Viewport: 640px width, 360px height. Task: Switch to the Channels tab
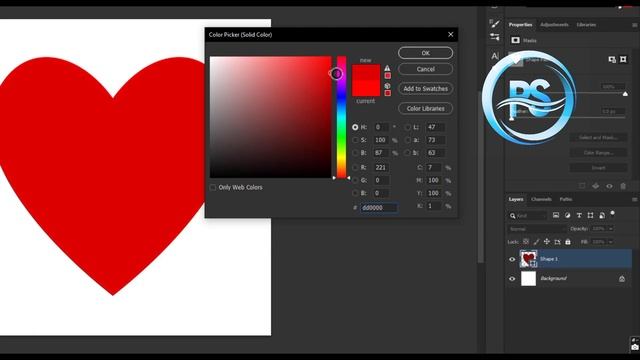click(x=541, y=199)
